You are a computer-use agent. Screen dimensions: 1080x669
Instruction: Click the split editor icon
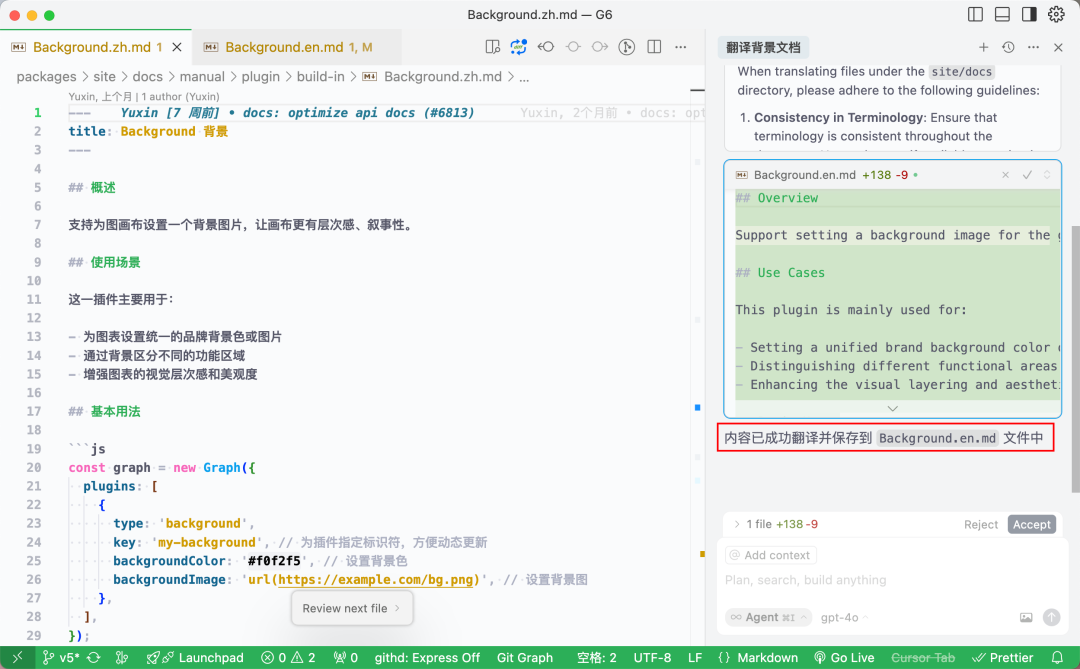click(654, 47)
